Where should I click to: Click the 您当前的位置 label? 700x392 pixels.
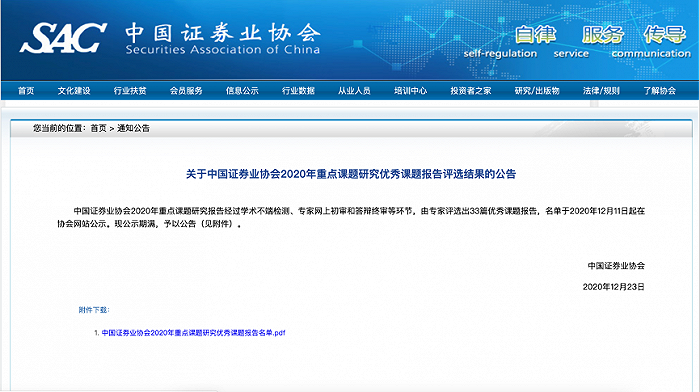(60, 128)
